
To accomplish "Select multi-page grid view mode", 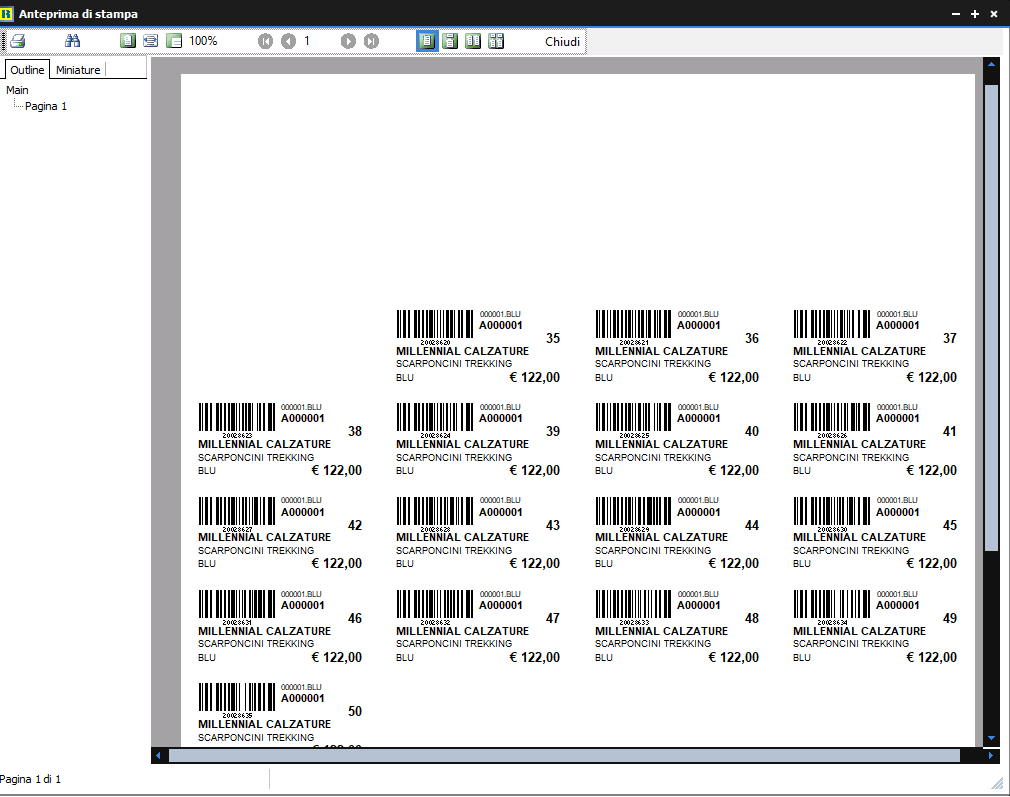I will (496, 41).
